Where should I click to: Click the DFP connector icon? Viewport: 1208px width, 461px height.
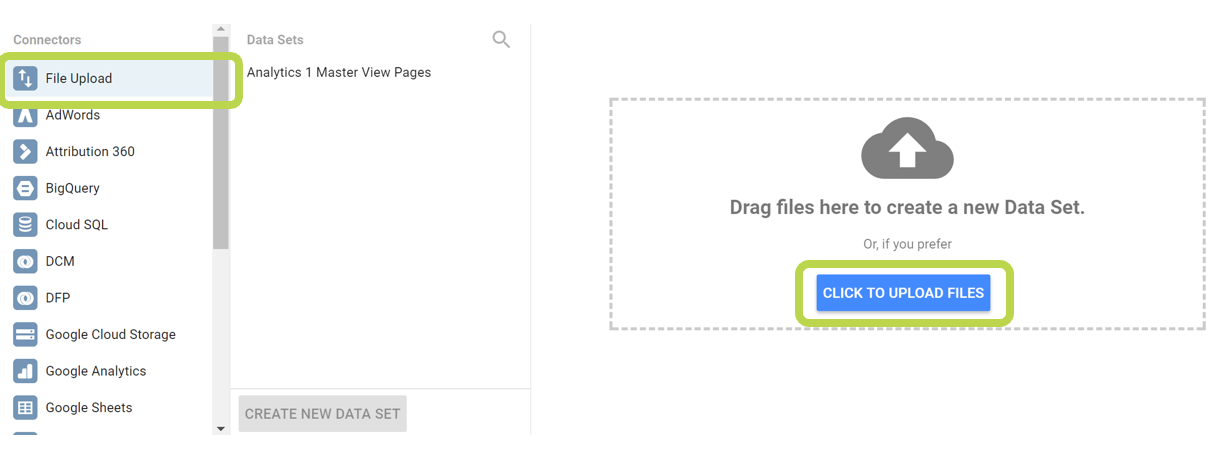click(25, 298)
